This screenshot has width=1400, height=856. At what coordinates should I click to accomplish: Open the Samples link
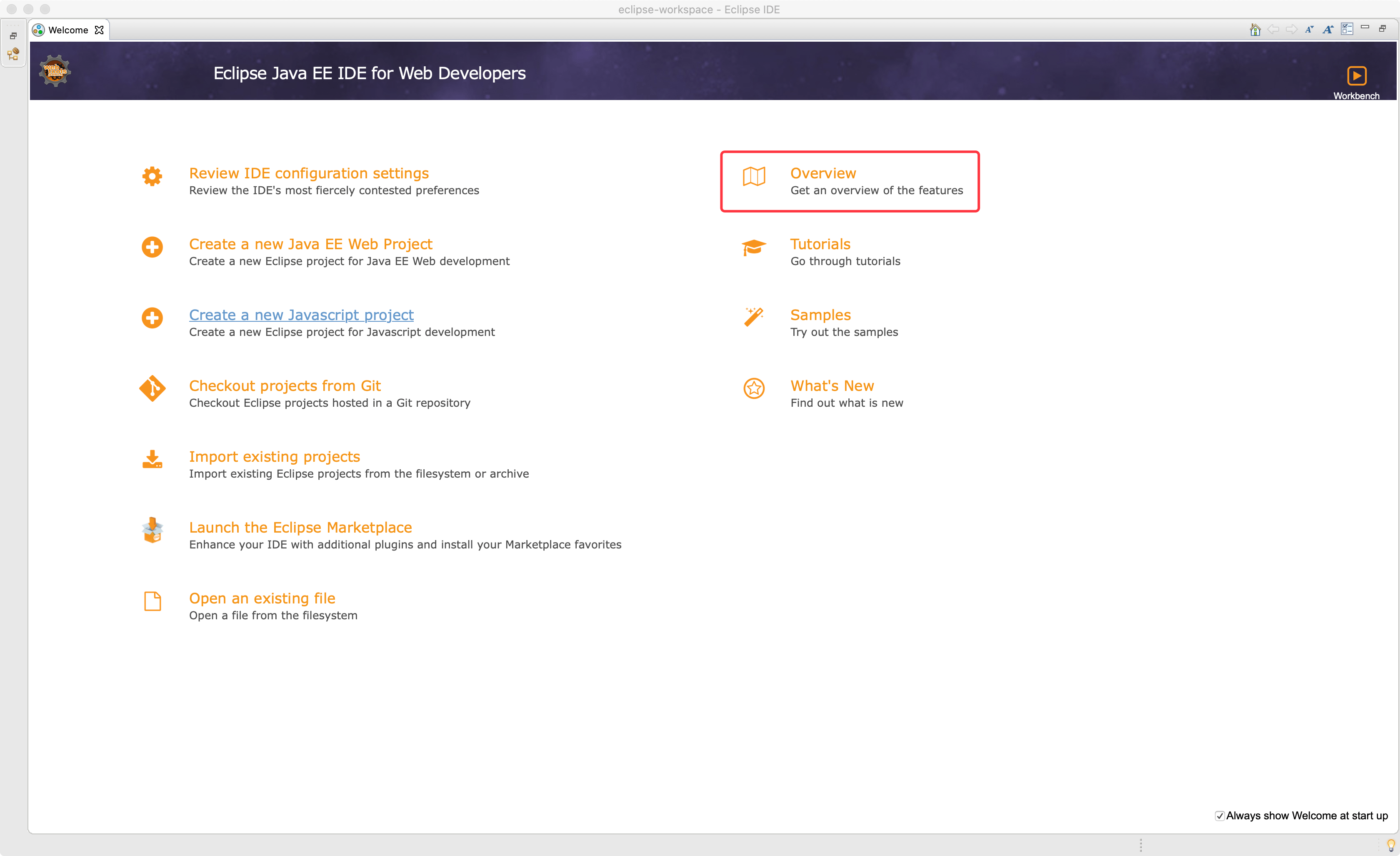pyautogui.click(x=820, y=315)
